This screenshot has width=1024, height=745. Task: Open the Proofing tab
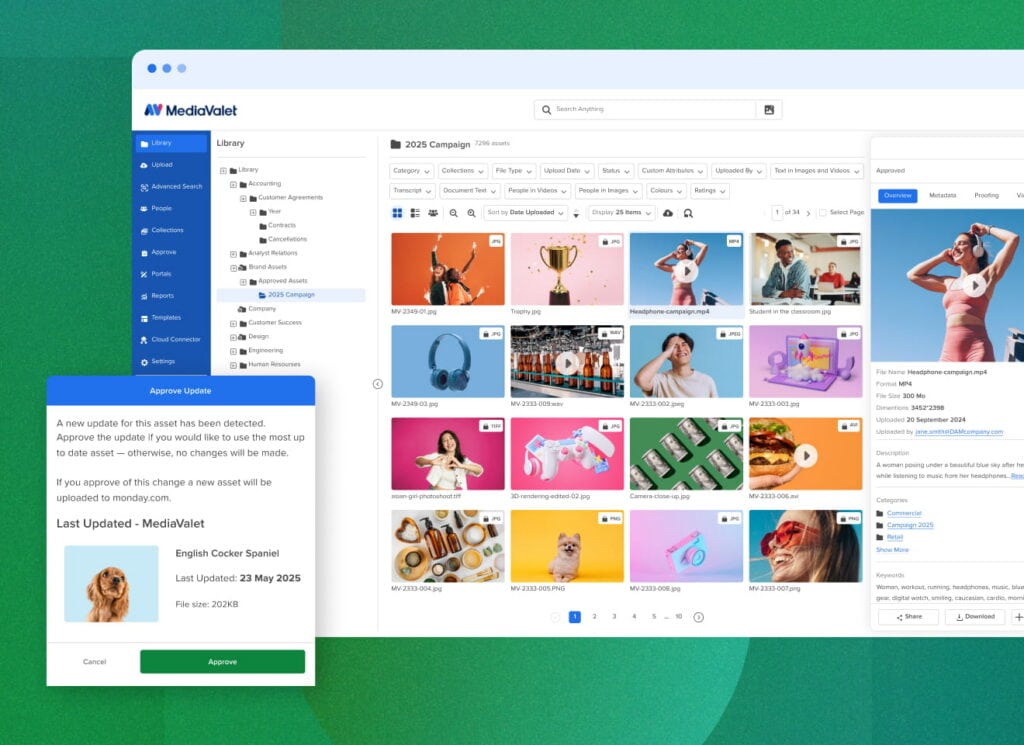coord(988,196)
